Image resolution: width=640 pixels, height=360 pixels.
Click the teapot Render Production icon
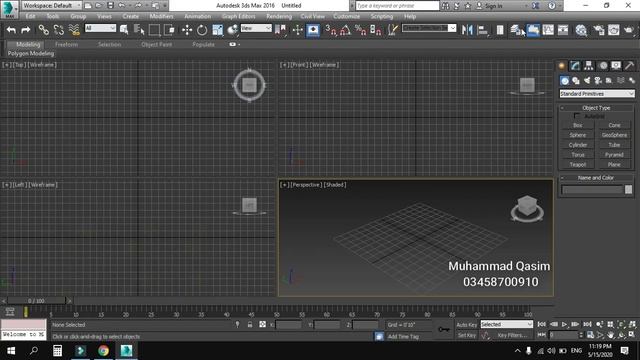pos(629,30)
